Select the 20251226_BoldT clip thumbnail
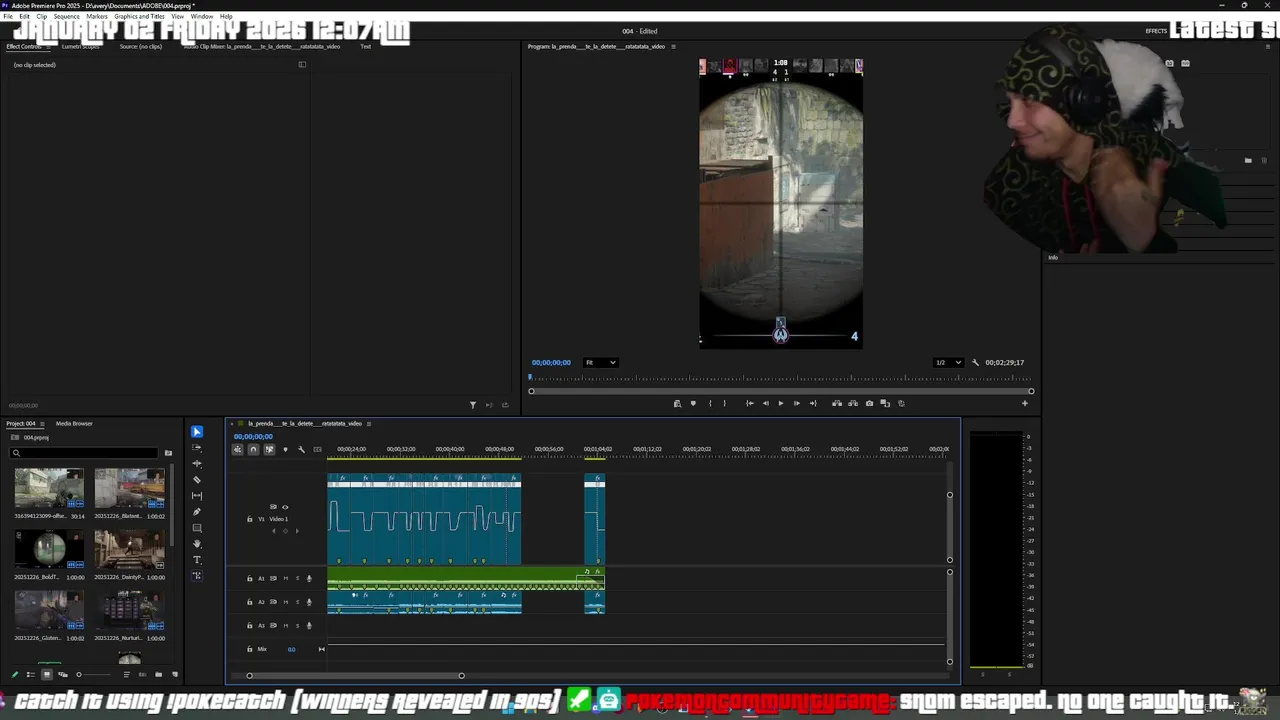 pos(49,549)
